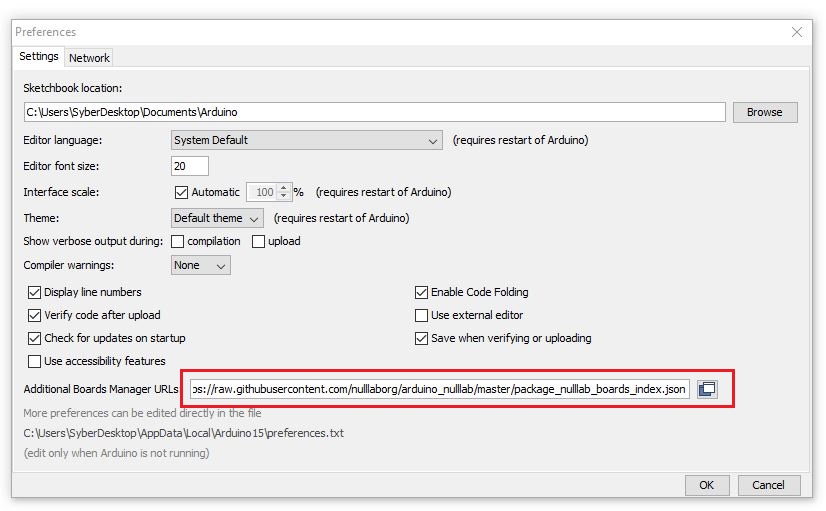Image resolution: width=826 pixels, height=511 pixels.
Task: Select the Settings tab
Action: (39, 57)
